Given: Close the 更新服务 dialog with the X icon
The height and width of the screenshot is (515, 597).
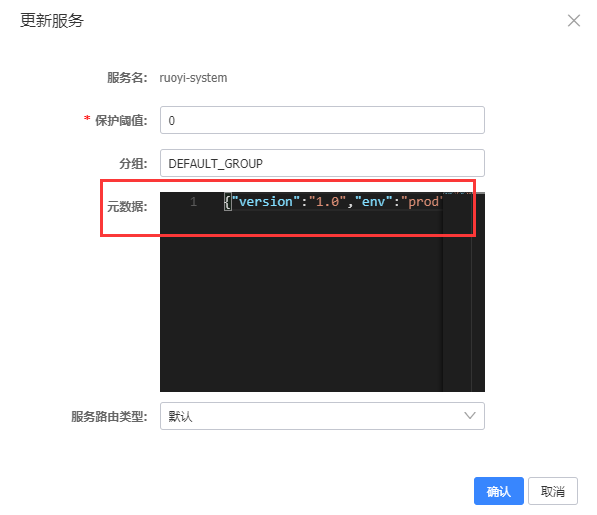Looking at the screenshot, I should tap(574, 21).
